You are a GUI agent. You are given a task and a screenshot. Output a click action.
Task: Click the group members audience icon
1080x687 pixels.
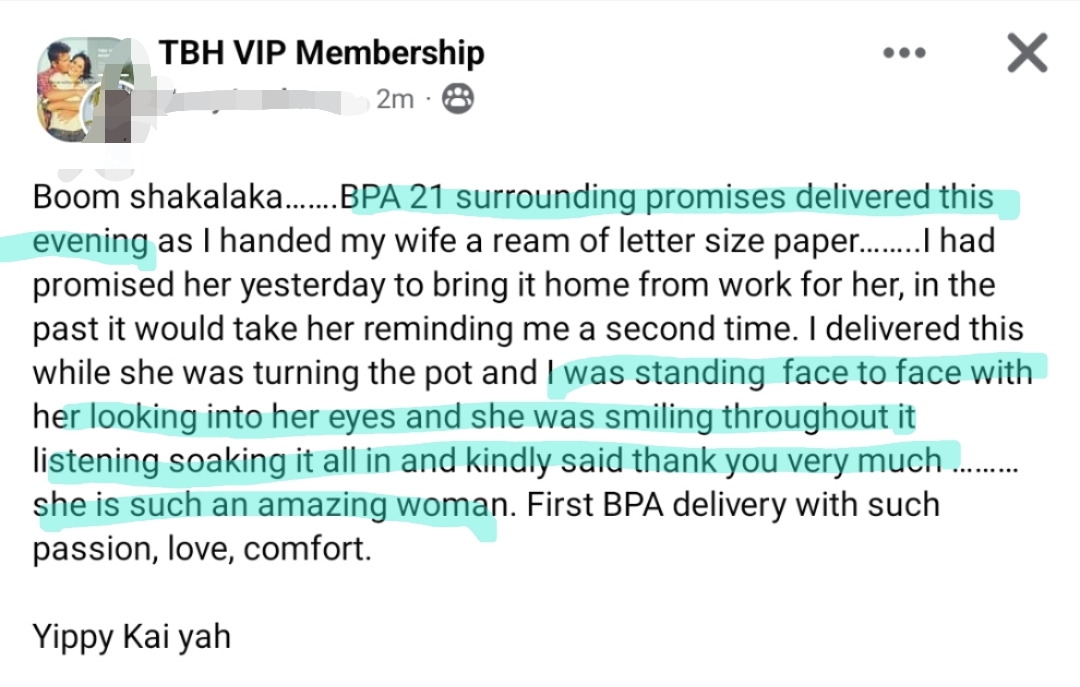[458, 99]
